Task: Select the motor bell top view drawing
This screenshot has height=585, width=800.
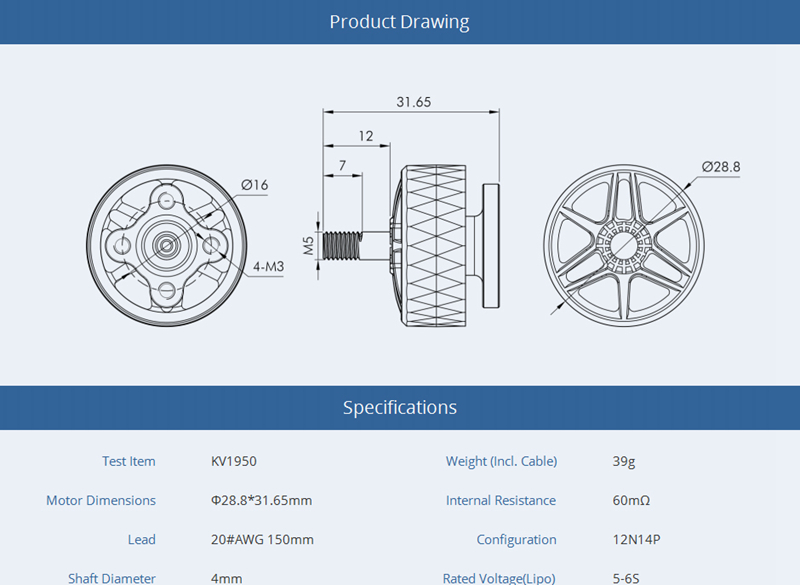Action: click(625, 244)
